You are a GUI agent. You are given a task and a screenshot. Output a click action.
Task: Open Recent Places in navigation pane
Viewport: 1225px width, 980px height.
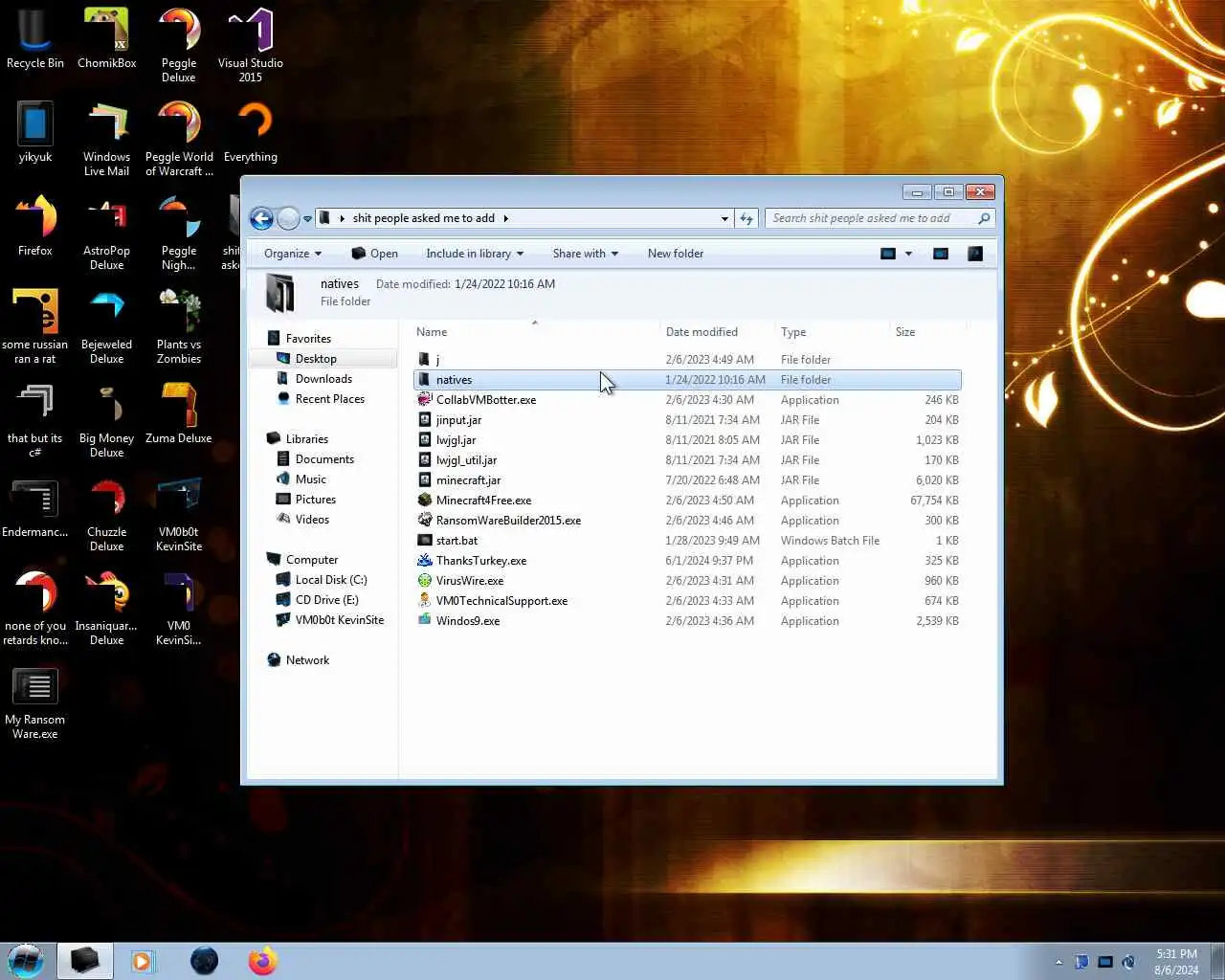[329, 399]
